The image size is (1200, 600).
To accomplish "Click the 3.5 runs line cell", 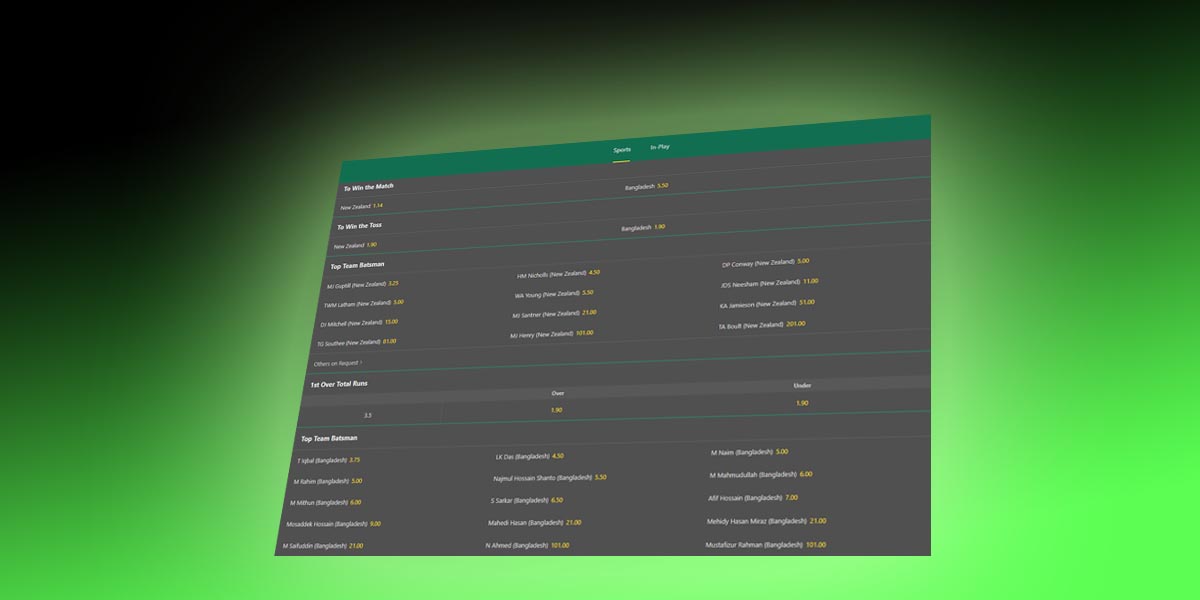I will pyautogui.click(x=368, y=415).
